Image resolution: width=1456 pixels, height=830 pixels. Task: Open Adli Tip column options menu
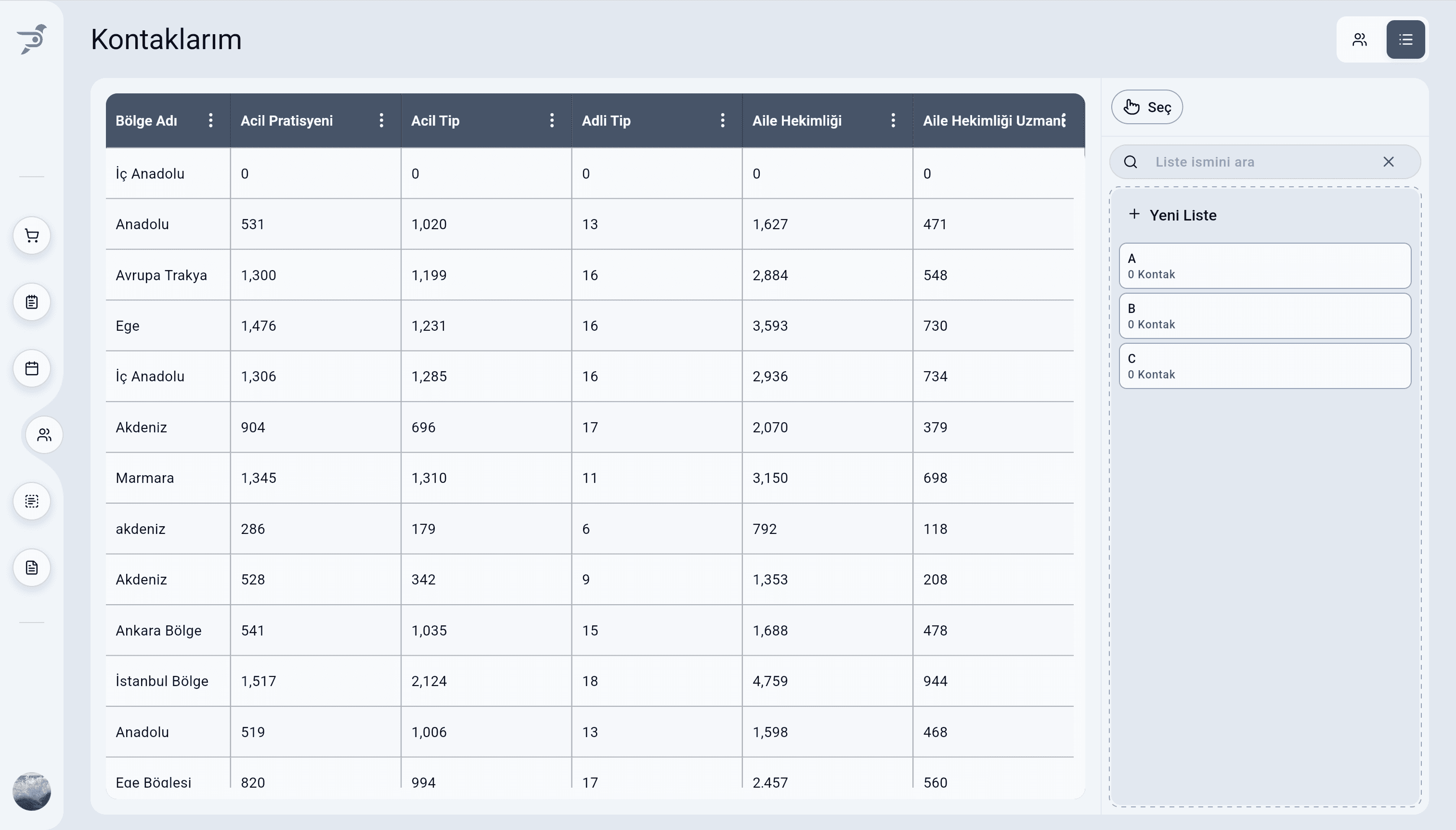point(722,120)
